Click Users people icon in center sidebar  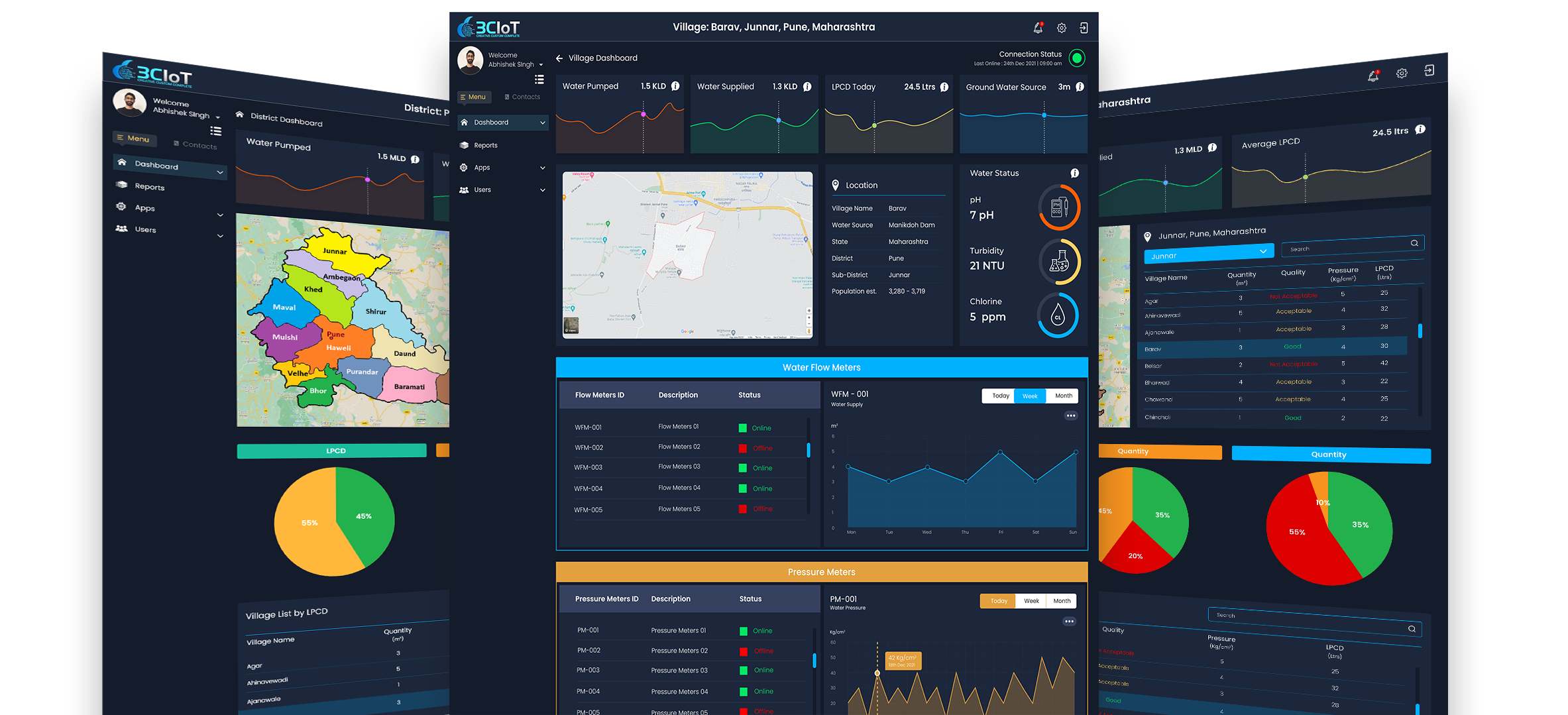click(464, 190)
